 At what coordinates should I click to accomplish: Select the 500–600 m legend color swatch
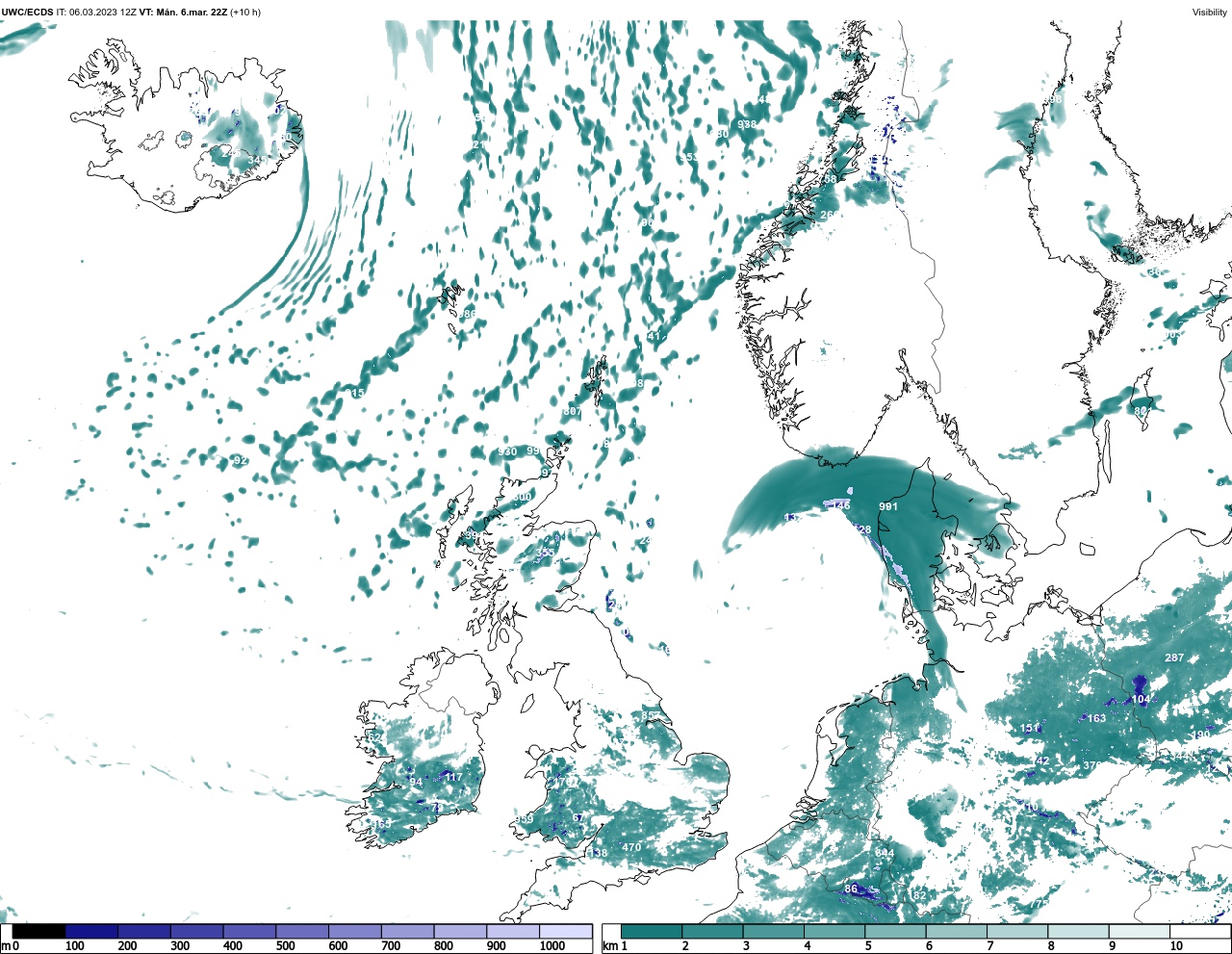[x=302, y=932]
